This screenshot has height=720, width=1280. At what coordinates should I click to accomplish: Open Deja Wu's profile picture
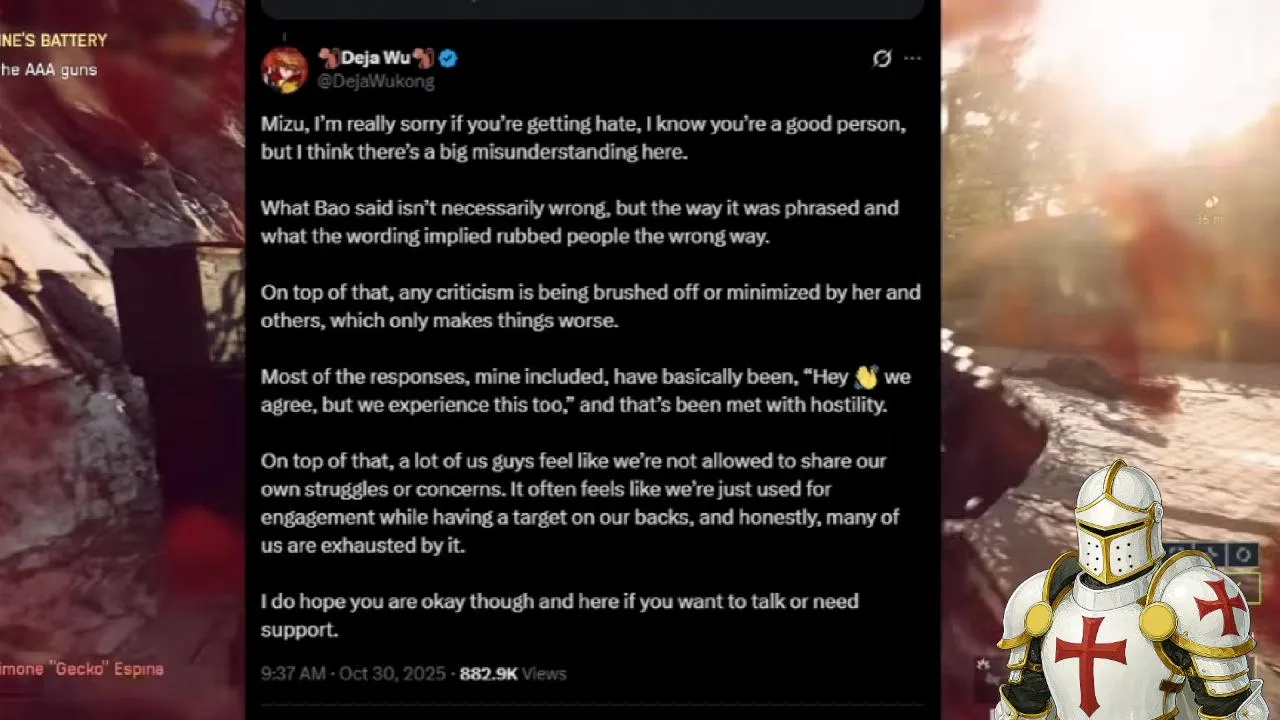coord(283,69)
